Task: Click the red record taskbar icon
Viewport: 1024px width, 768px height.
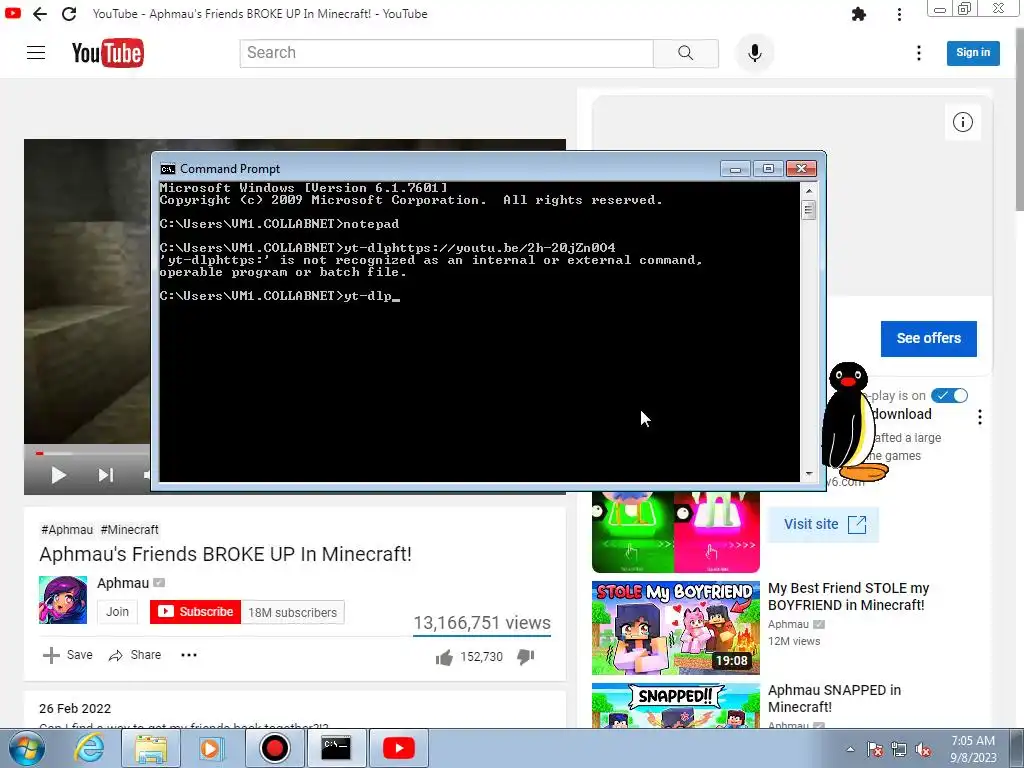Action: pyautogui.click(x=274, y=748)
